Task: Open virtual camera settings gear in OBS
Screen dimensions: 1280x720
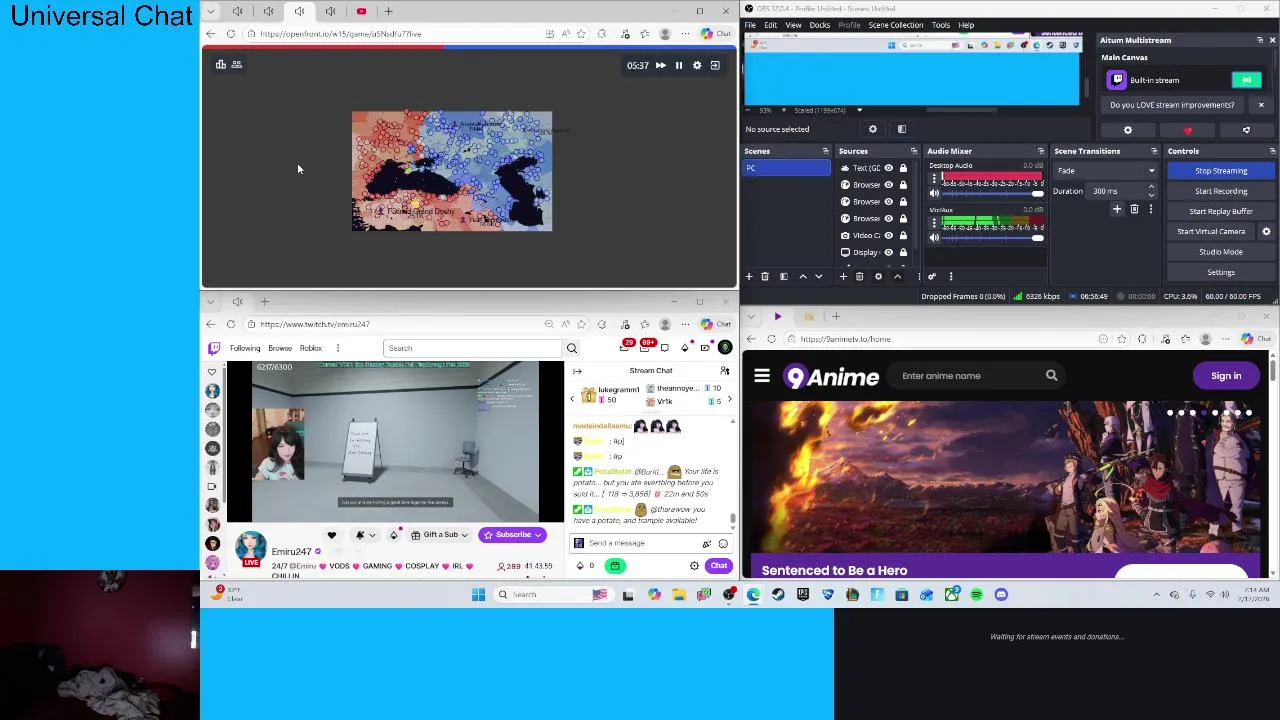Action: click(1266, 231)
